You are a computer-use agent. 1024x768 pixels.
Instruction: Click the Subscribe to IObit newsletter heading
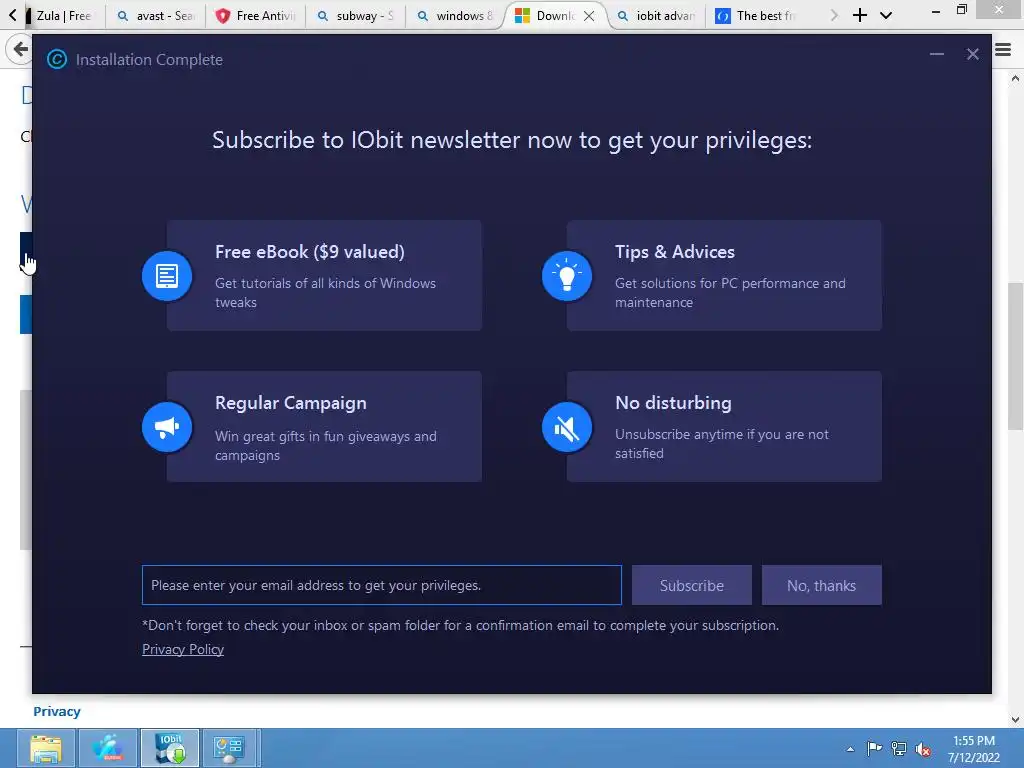tap(512, 140)
